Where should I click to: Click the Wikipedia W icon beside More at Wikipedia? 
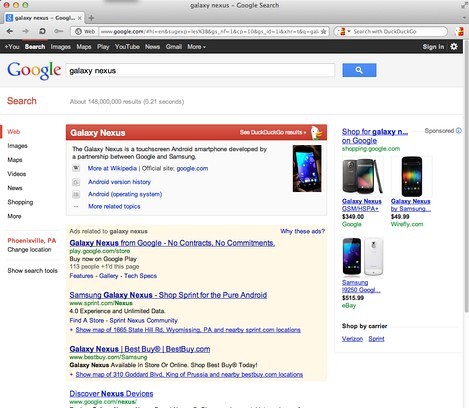coord(76,168)
